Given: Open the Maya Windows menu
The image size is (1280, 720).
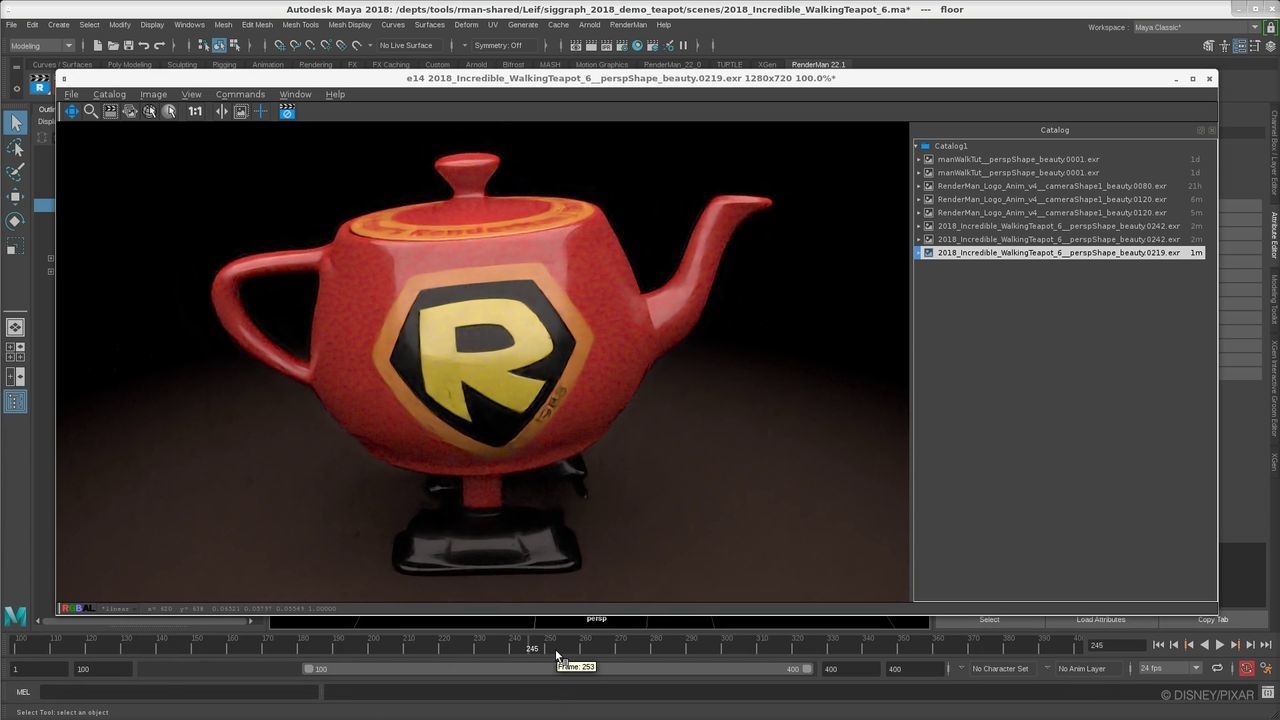Looking at the screenshot, I should pos(189,25).
